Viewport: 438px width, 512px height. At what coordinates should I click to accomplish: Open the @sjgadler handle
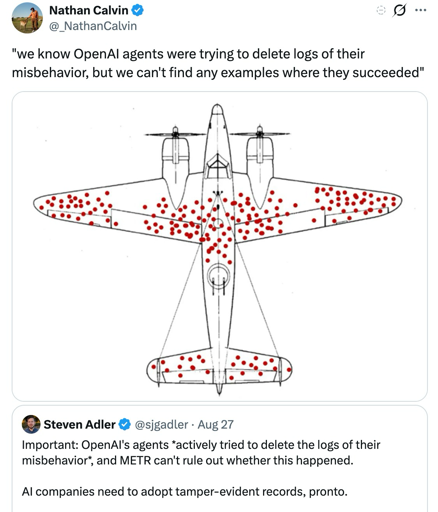coord(161,425)
